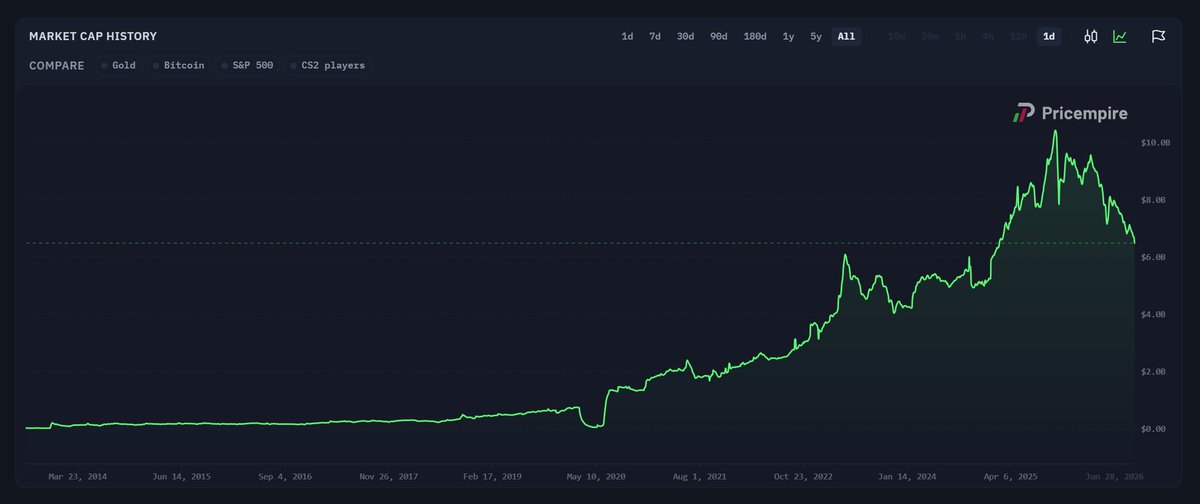Choose the 30d time range

(685, 37)
